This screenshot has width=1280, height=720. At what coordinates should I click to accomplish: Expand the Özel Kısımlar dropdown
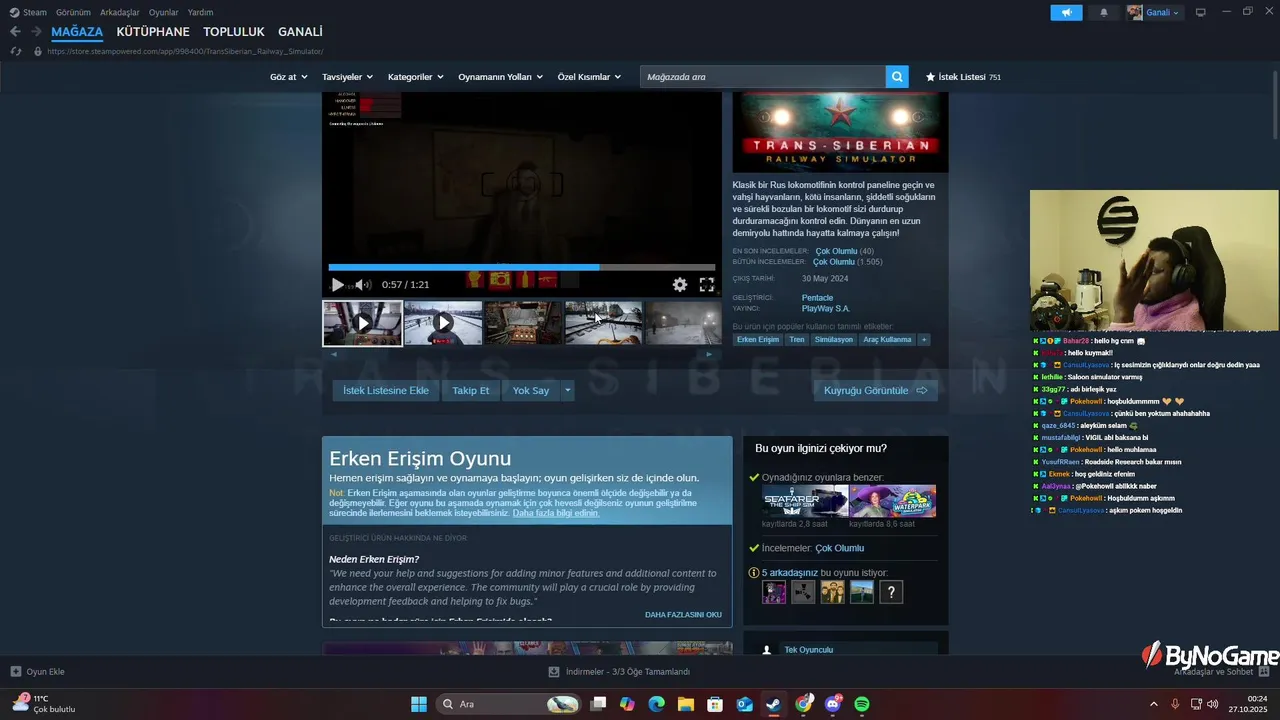589,77
